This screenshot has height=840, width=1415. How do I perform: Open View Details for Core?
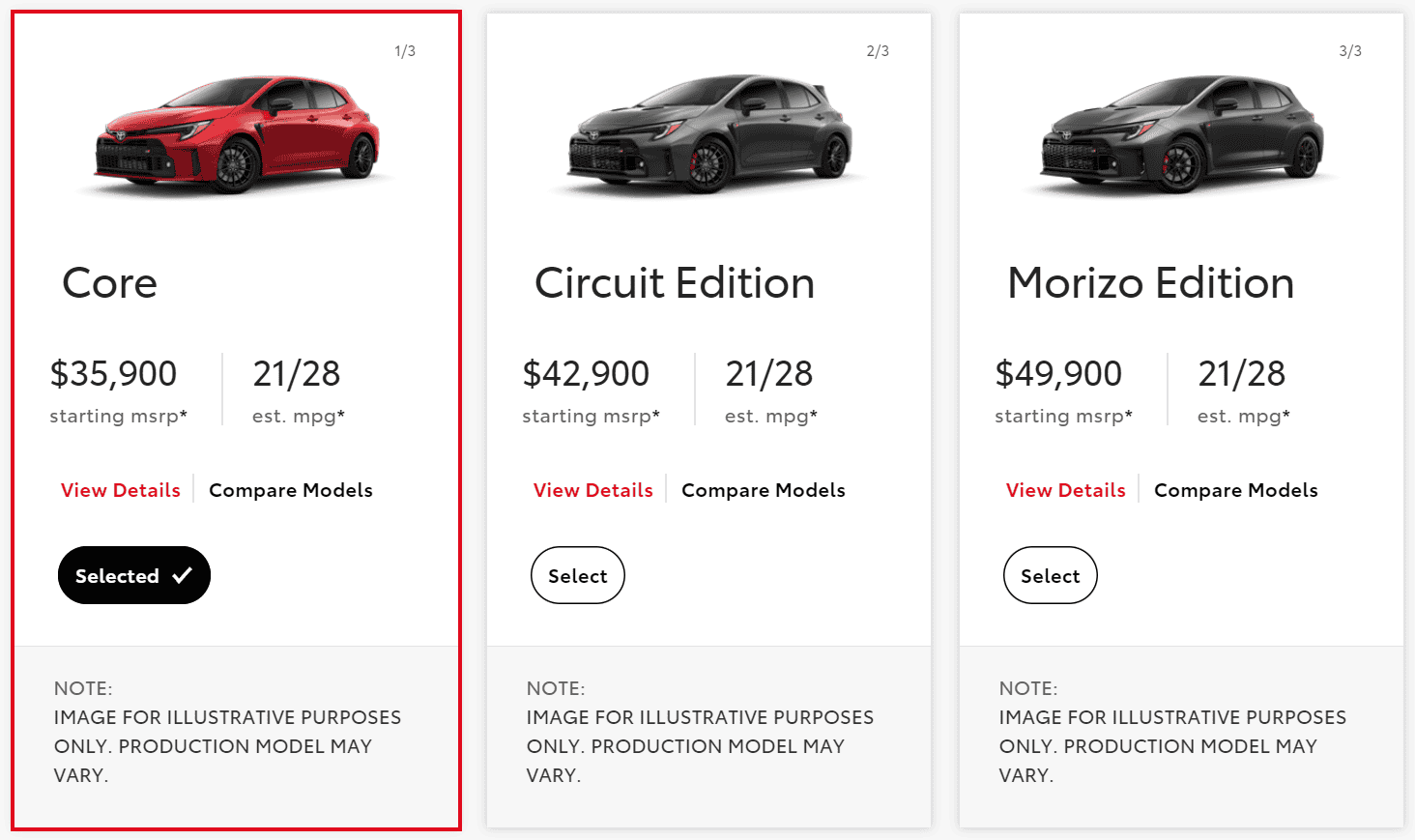point(121,490)
